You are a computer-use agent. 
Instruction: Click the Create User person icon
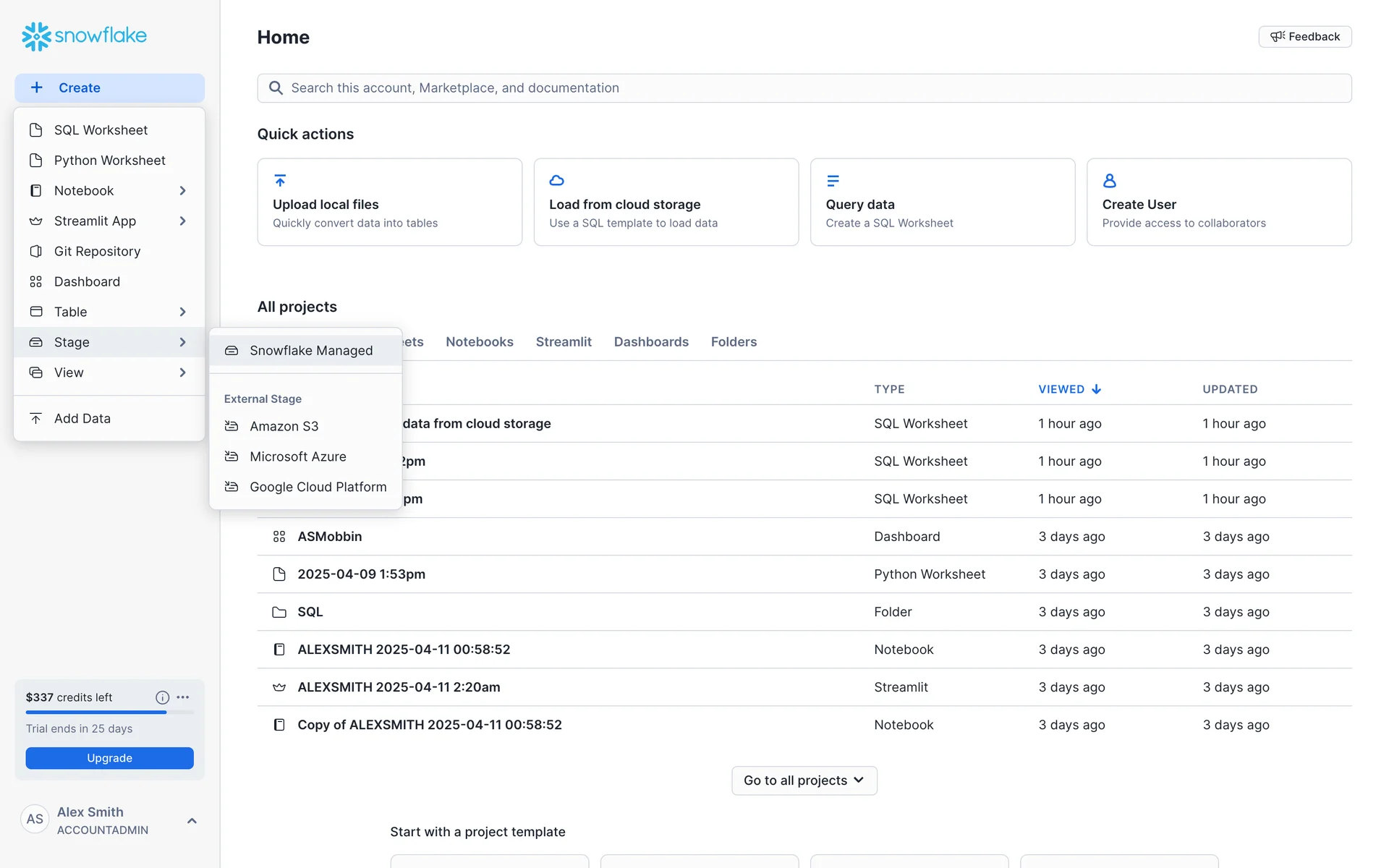click(1109, 180)
